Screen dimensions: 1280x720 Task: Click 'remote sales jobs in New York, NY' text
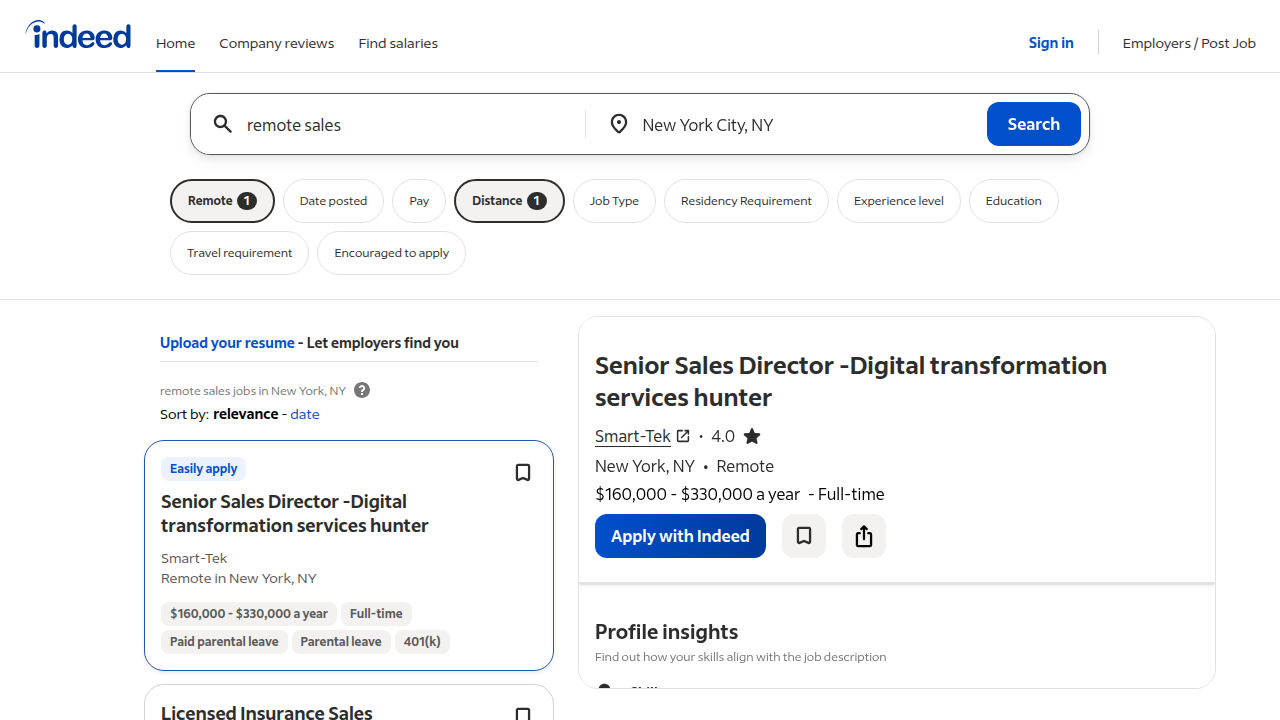pos(253,391)
